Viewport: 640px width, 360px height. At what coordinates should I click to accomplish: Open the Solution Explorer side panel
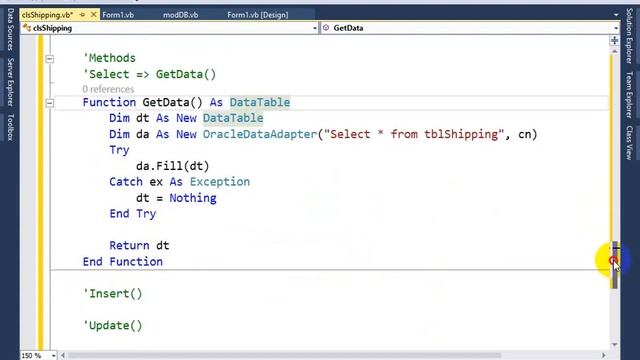point(629,36)
